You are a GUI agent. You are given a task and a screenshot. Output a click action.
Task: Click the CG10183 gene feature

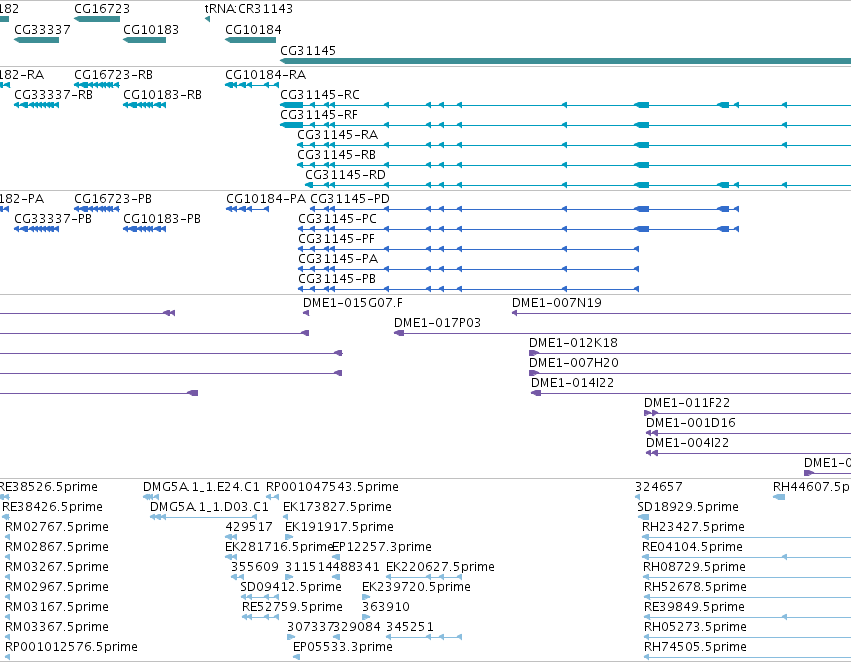[x=144, y=40]
